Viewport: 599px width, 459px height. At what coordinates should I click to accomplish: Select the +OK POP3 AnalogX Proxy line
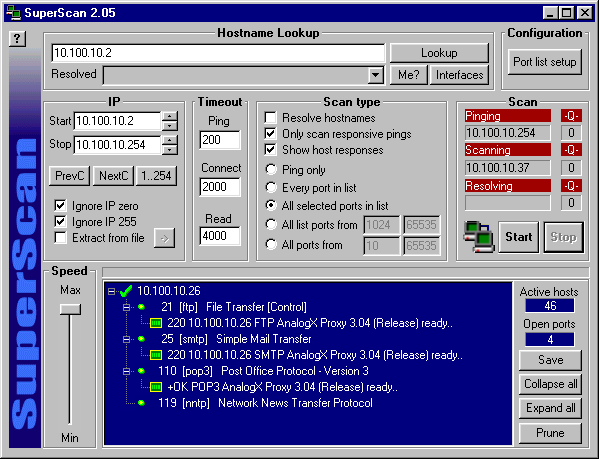click(282, 387)
